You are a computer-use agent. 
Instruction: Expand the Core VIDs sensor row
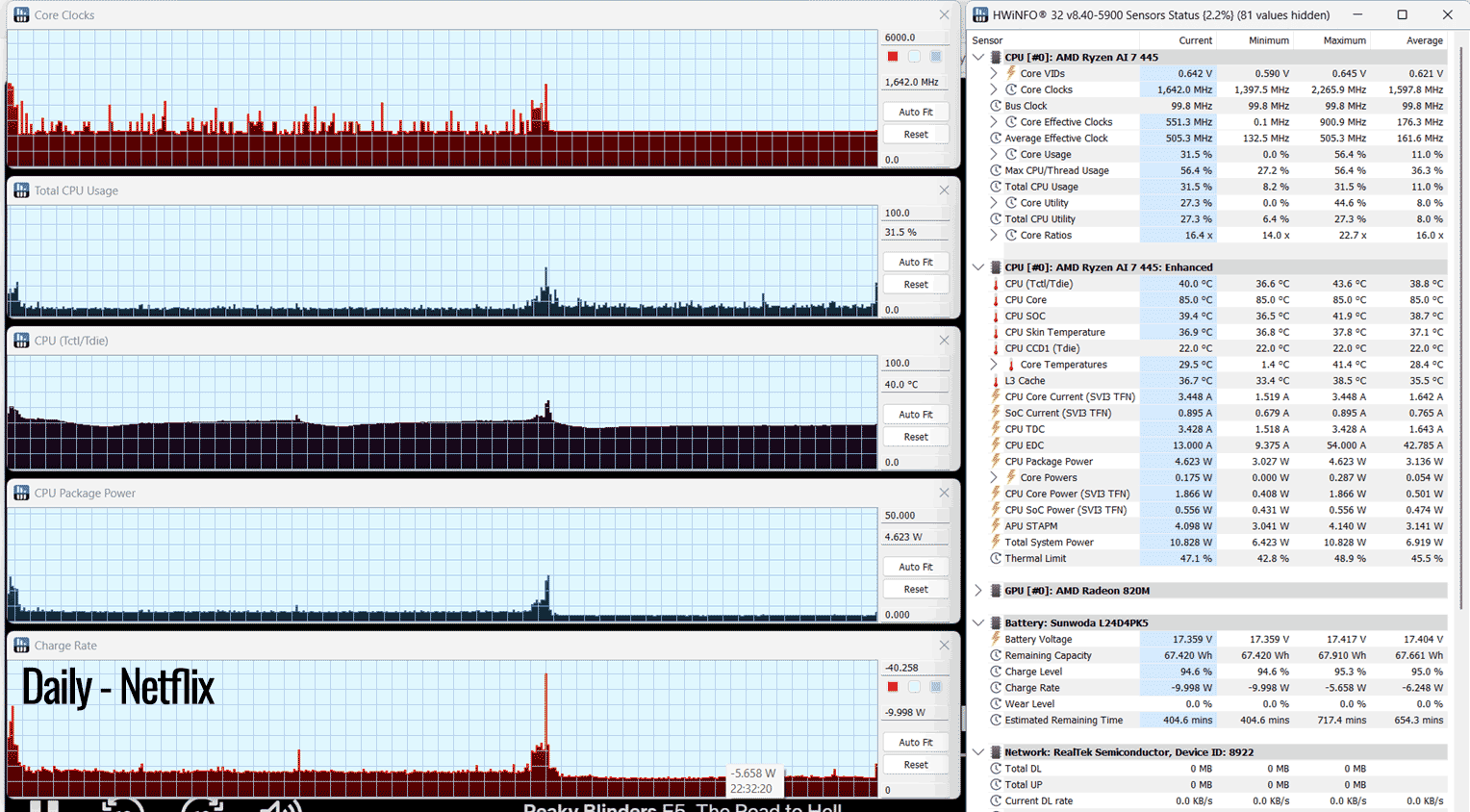(994, 73)
